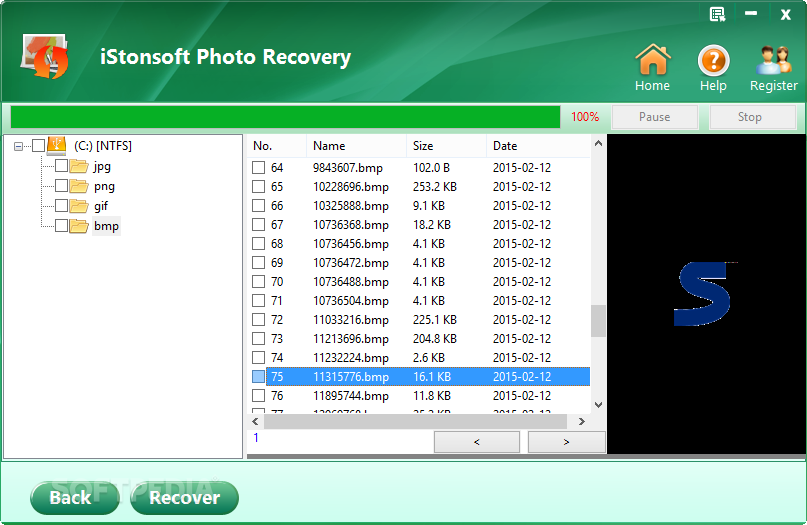The height and width of the screenshot is (525, 807).
Task: Check the gif folder checkbox
Action: pyautogui.click(x=61, y=205)
